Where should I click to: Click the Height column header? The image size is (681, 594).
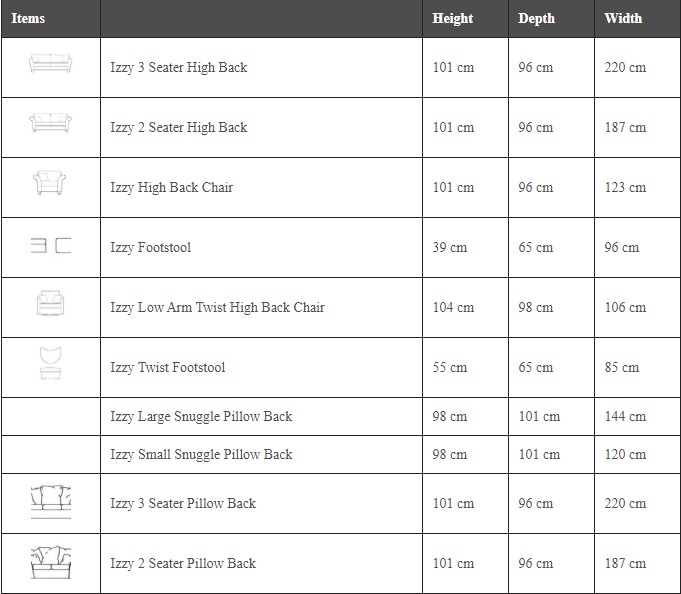453,18
